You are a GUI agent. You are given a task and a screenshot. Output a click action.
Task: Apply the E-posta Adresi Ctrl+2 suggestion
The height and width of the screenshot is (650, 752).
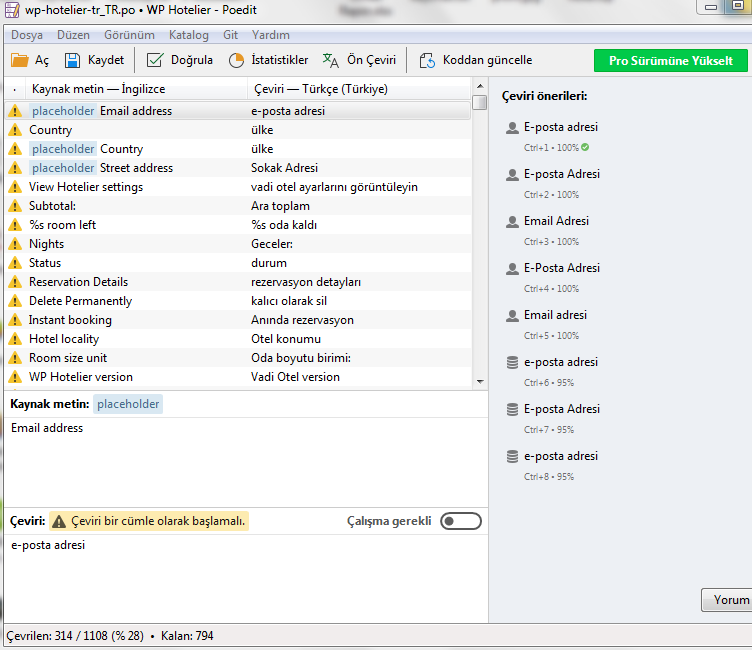[562, 174]
